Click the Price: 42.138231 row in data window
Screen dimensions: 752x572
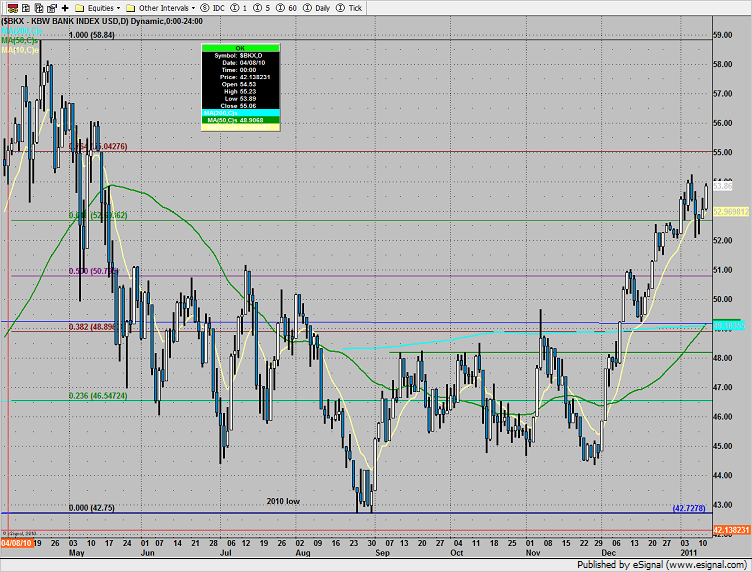click(240, 77)
